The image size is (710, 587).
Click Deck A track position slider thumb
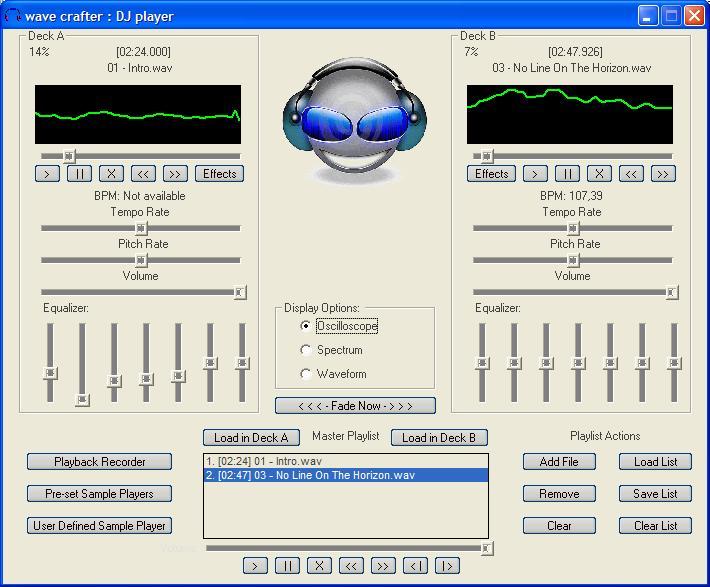pyautogui.click(x=69, y=156)
